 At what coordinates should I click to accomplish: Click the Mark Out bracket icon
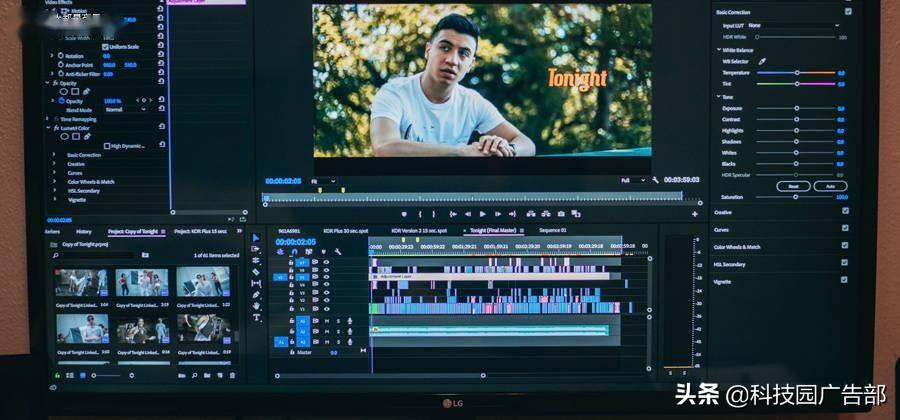pos(434,214)
